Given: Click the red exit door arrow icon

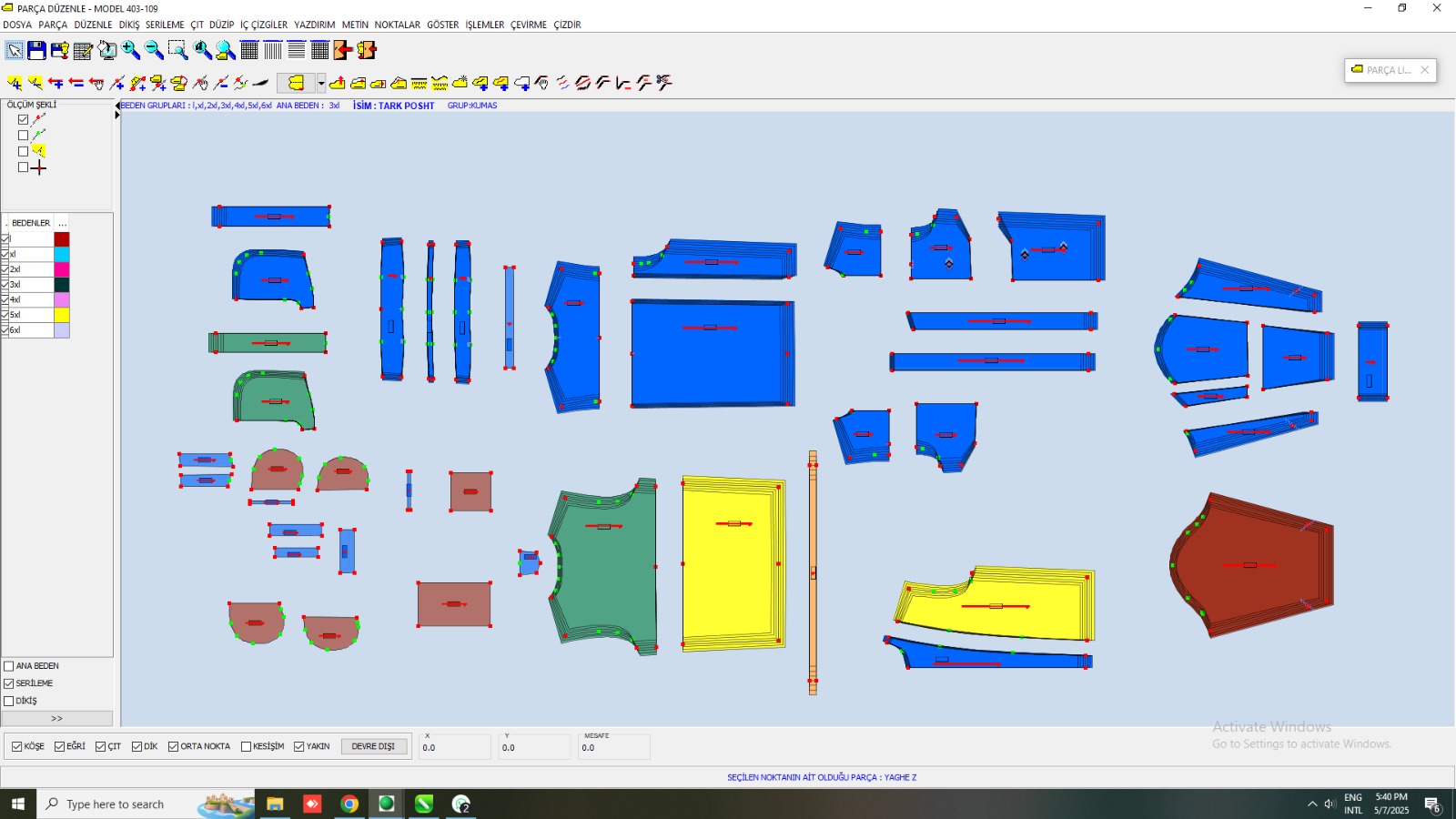Looking at the screenshot, I should click(x=343, y=51).
